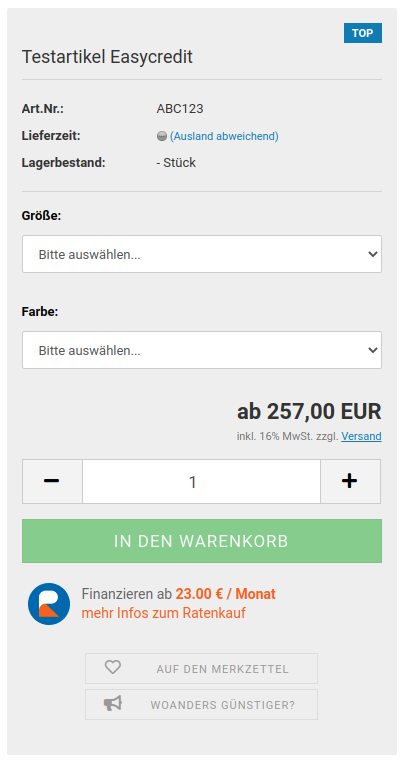Viewport: 403px width, 763px height.
Task: Open the Farbe dropdown
Action: pyautogui.click(x=202, y=350)
